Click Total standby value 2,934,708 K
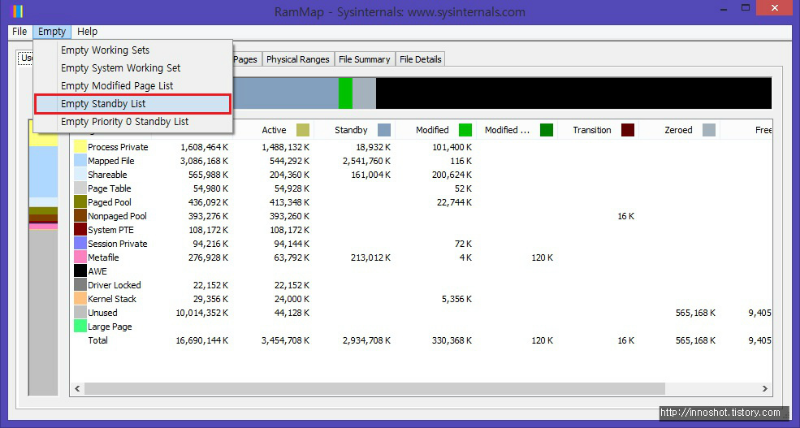 point(367,340)
